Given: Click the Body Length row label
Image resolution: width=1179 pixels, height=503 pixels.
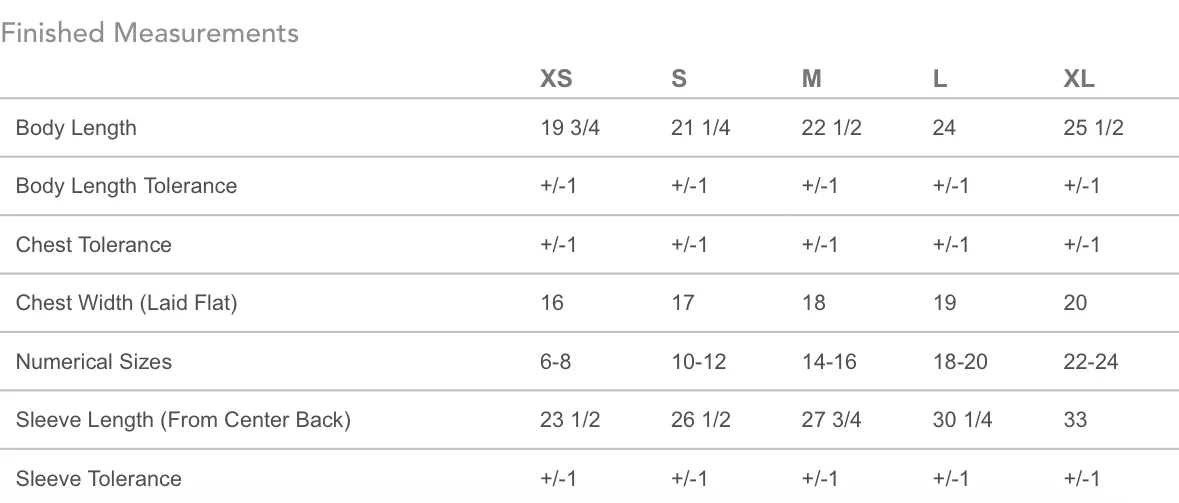Looking at the screenshot, I should click(x=76, y=128).
